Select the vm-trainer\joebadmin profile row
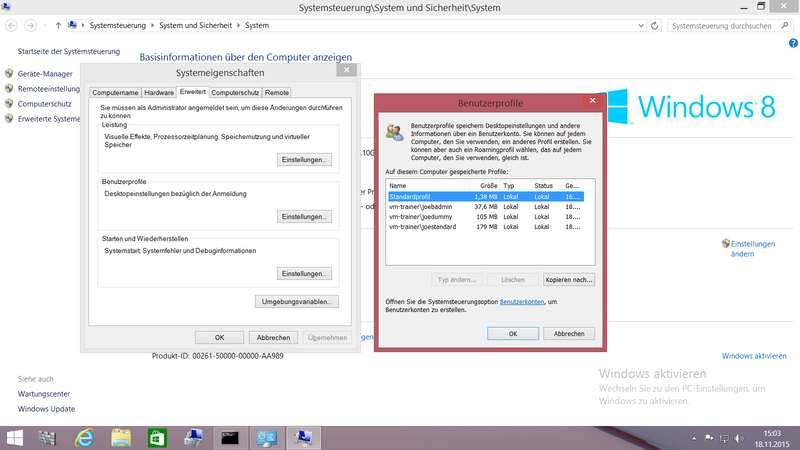 (x=486, y=207)
